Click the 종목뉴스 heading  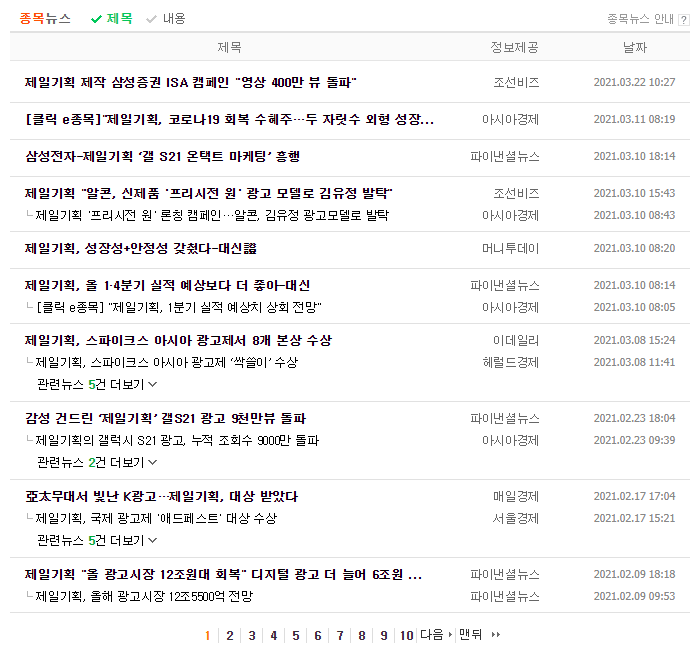click(x=45, y=19)
